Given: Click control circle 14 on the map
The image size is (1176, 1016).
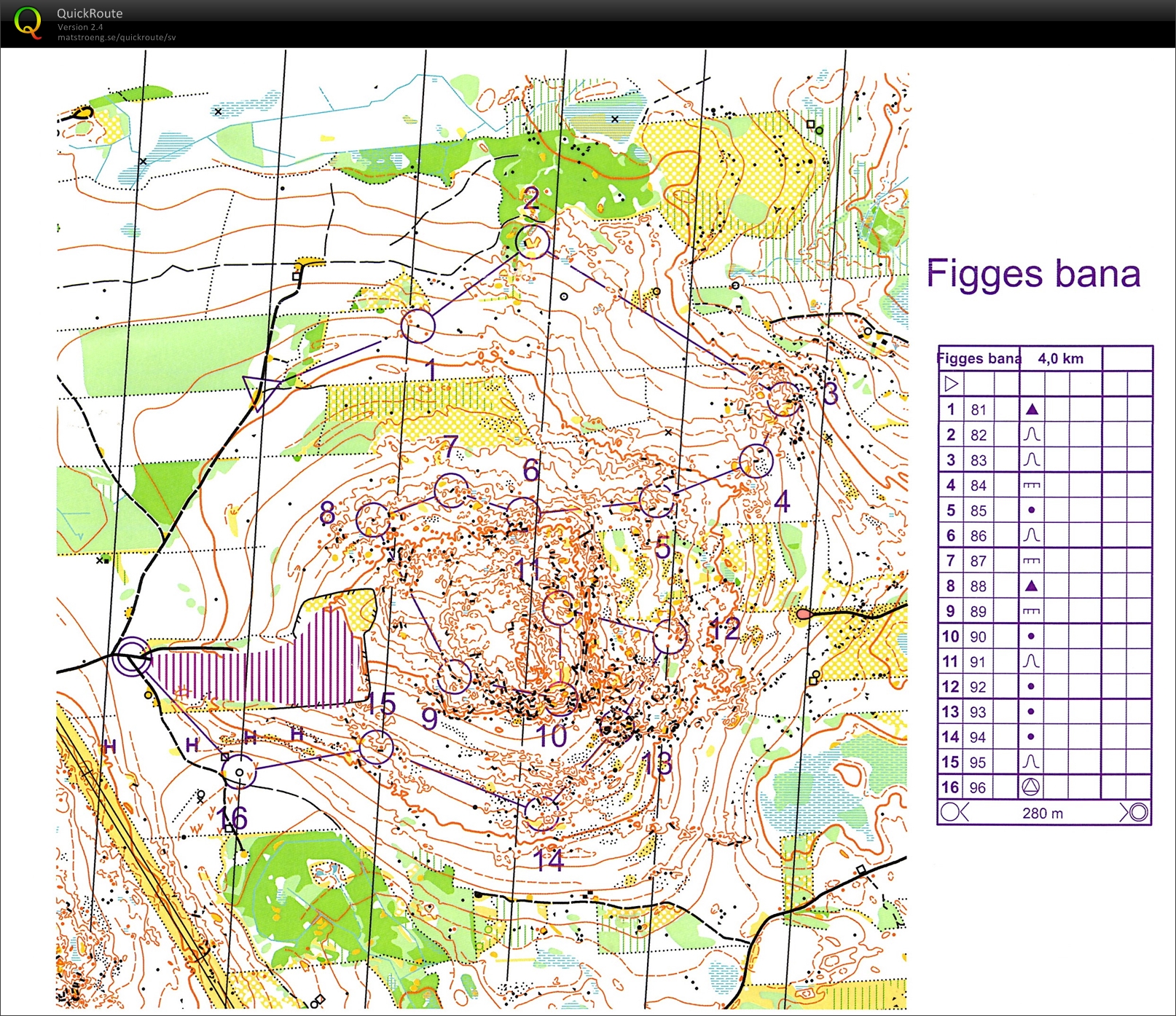Looking at the screenshot, I should [541, 814].
